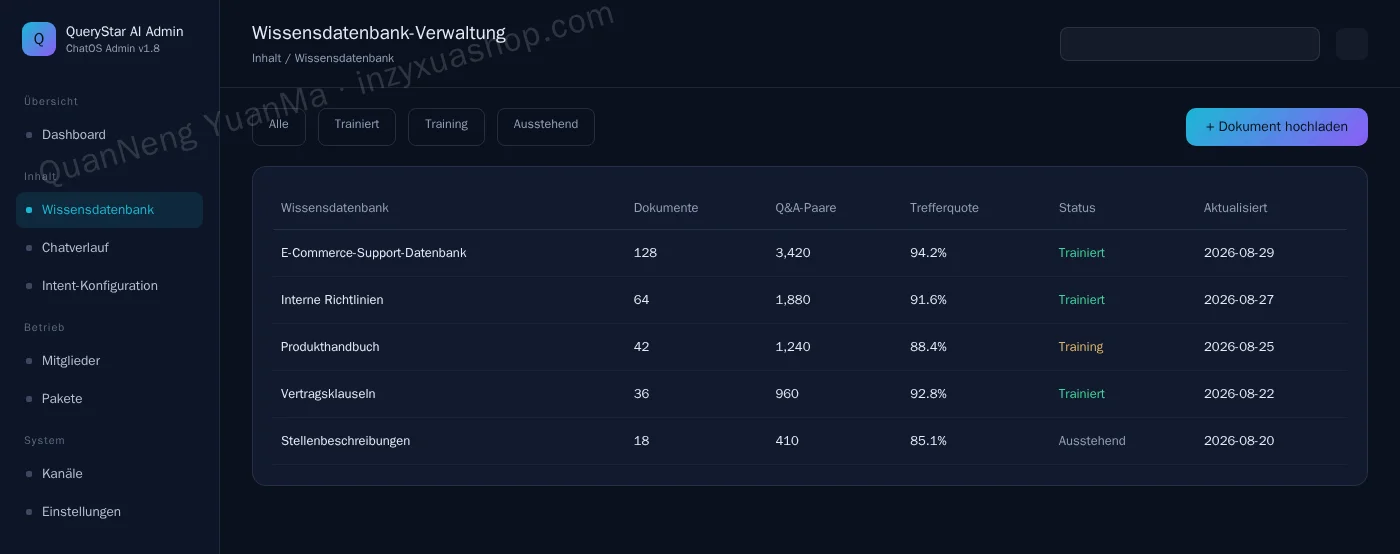Screen dimensions: 1400x554
Task: Click the square icon beside search field
Action: [x=1352, y=44]
